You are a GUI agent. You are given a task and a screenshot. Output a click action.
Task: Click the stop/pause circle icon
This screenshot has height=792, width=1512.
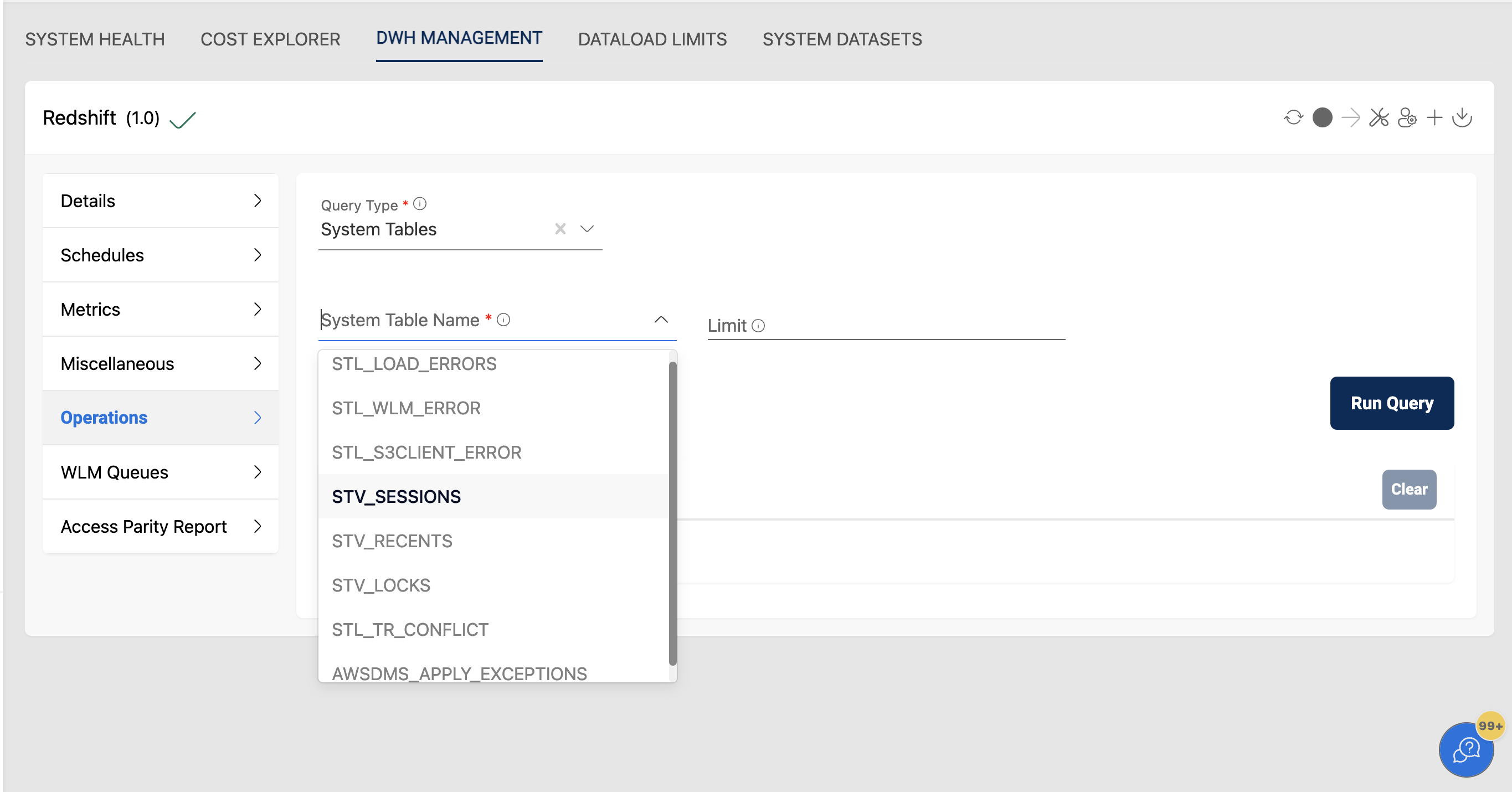1323,119
